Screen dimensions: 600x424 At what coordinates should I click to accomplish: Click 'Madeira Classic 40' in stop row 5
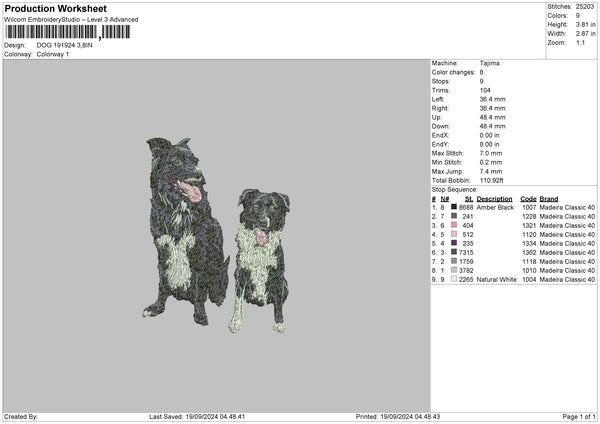pyautogui.click(x=567, y=243)
